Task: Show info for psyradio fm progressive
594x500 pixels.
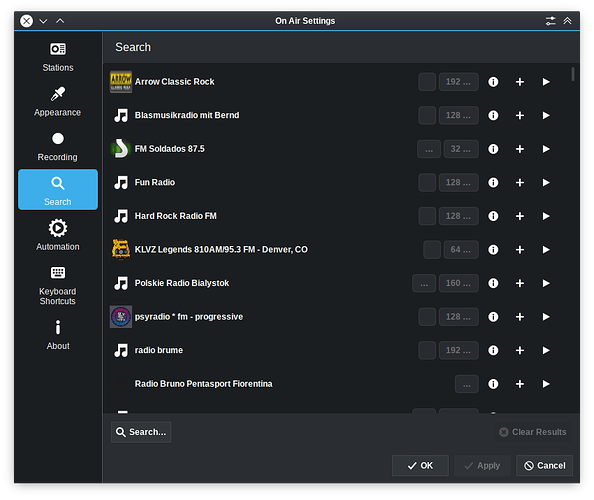Action: point(493,317)
